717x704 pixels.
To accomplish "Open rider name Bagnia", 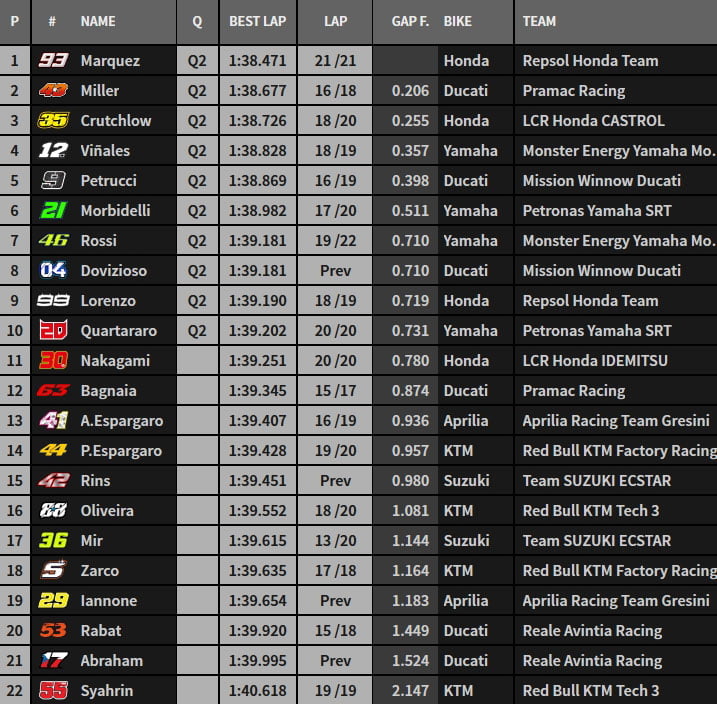I will point(108,391).
